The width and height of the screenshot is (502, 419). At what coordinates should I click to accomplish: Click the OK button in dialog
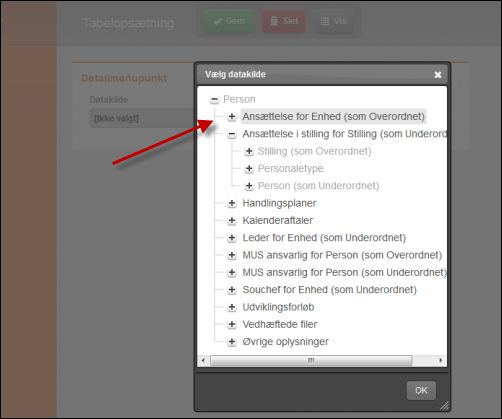(421, 390)
